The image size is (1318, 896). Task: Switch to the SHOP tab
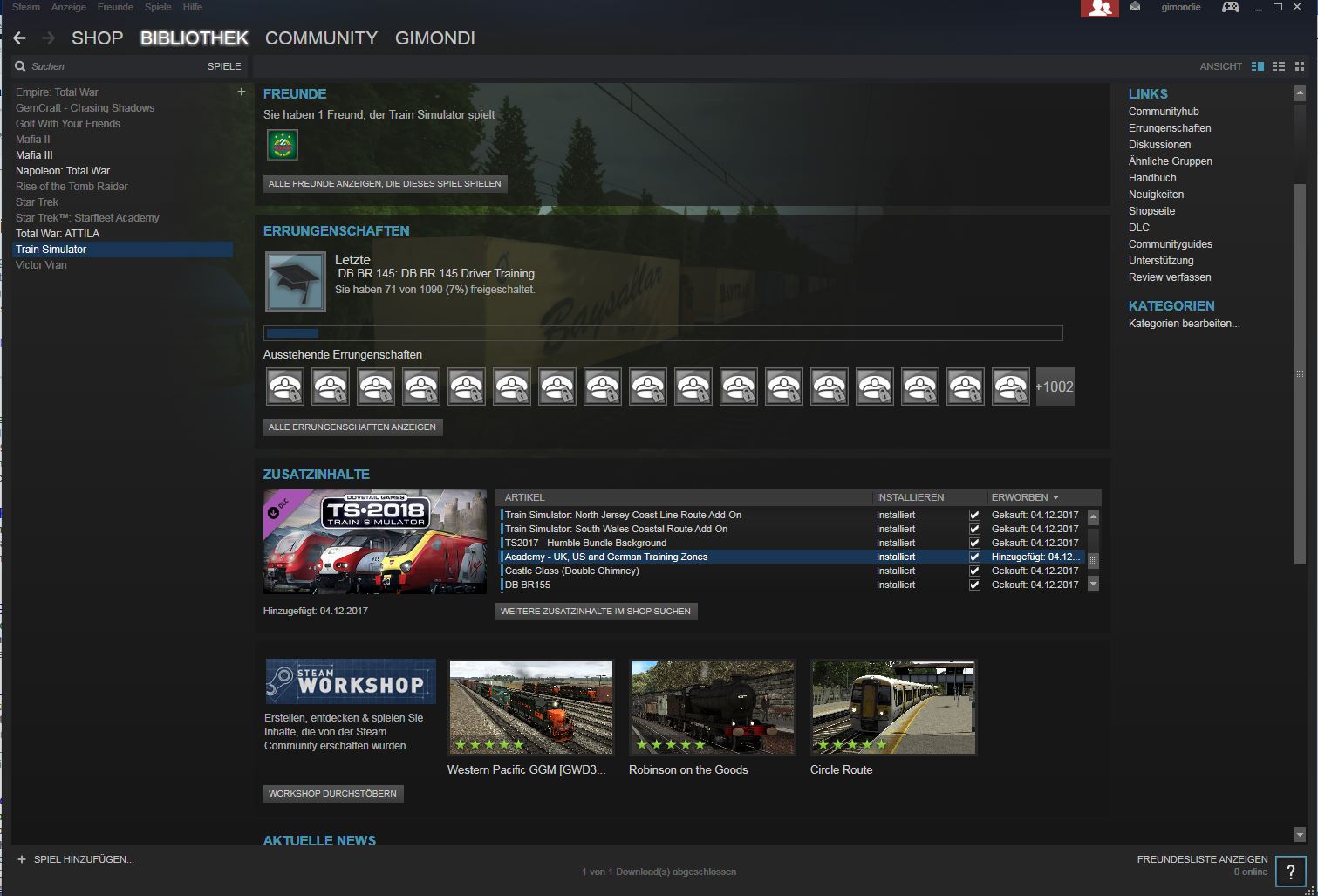tap(97, 38)
